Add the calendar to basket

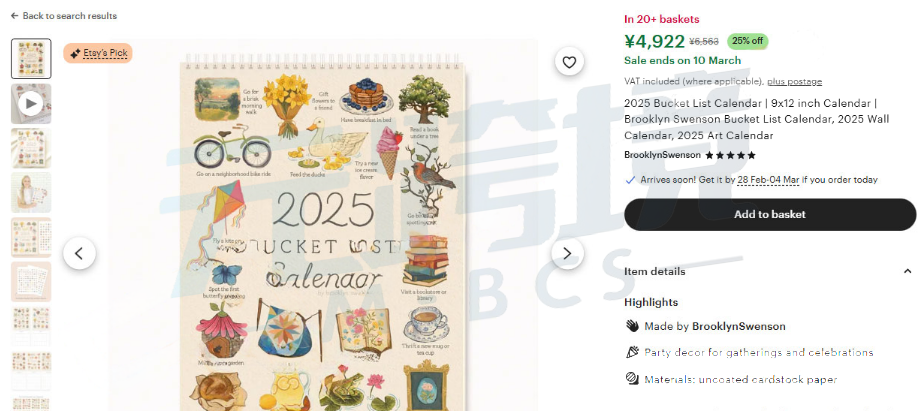[x=770, y=214]
